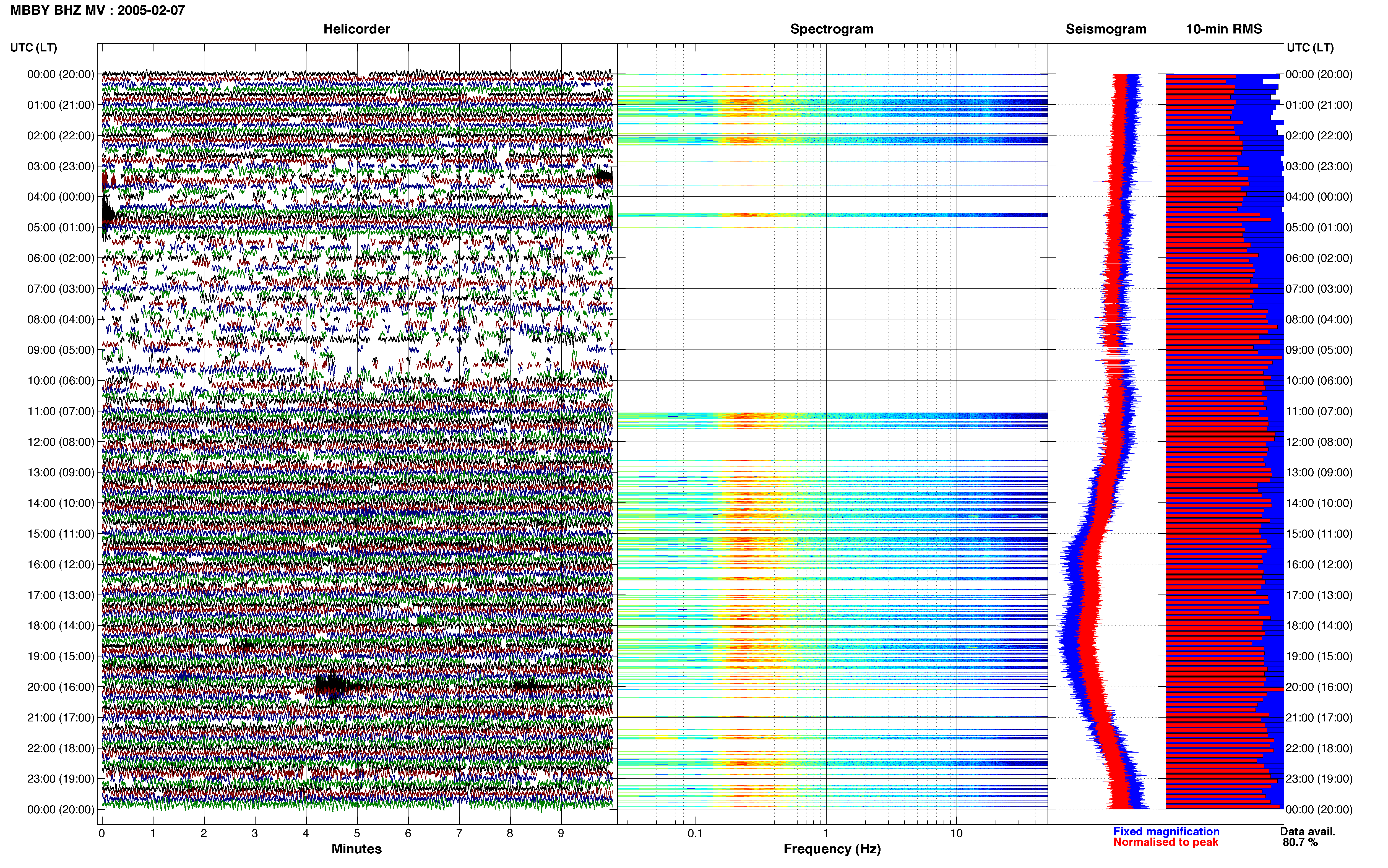Select the Helicorder panel heading

356,29
